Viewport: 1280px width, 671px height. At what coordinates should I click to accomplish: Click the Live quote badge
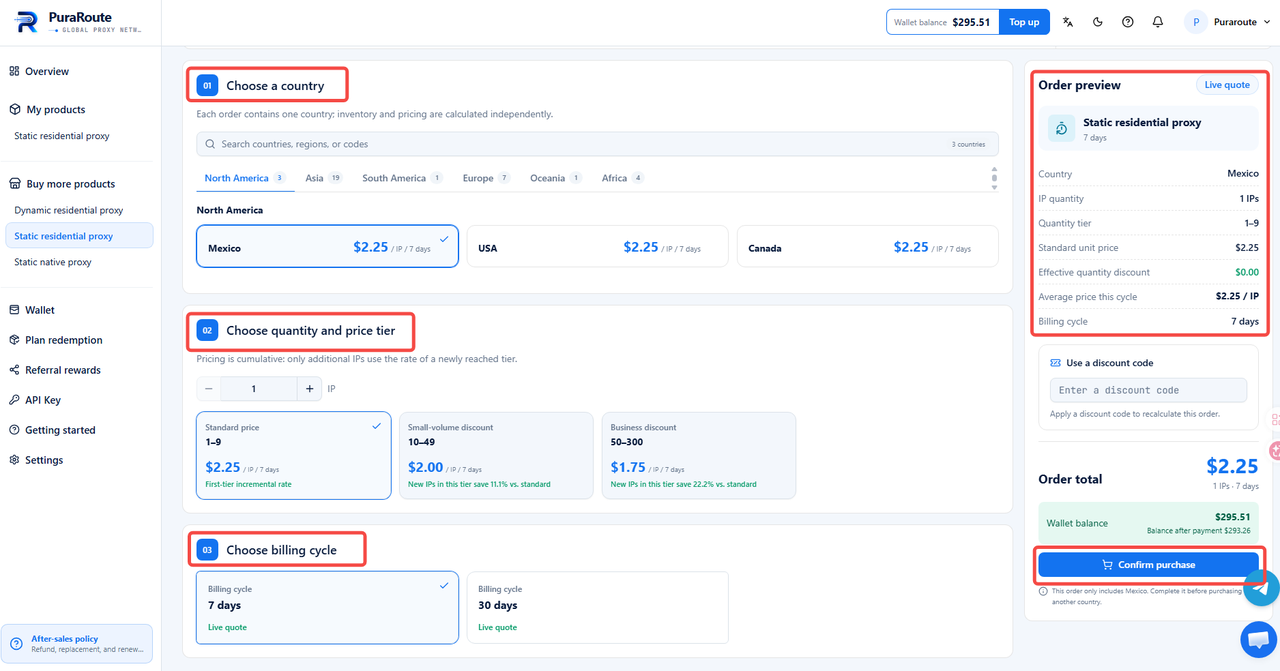click(1227, 85)
